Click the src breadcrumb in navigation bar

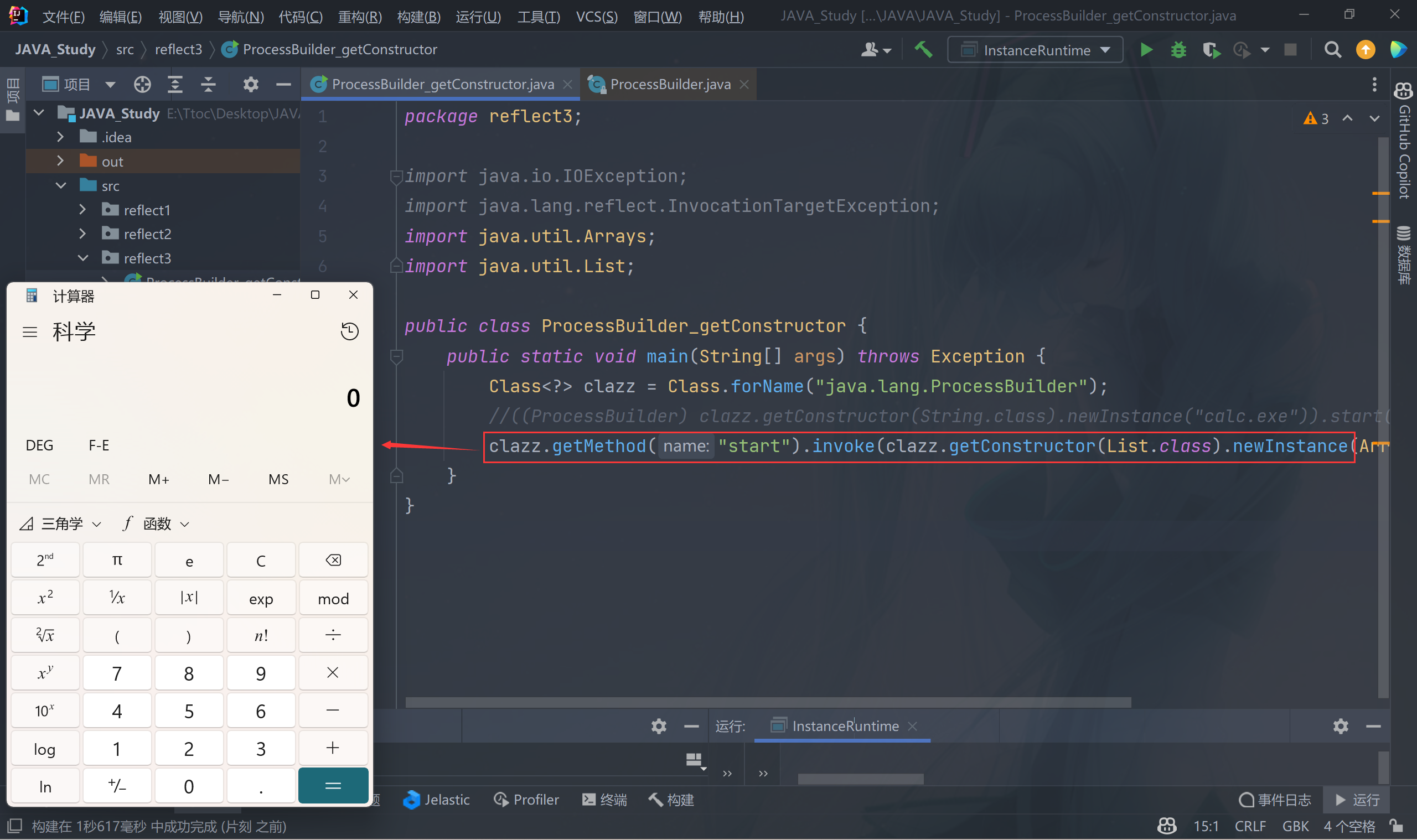click(x=125, y=50)
